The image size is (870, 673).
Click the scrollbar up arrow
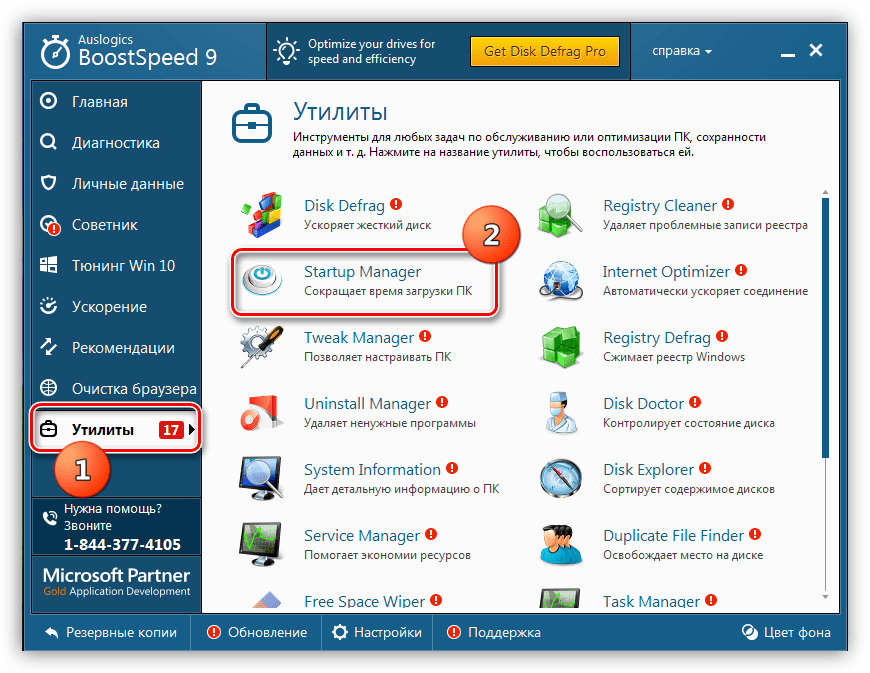[x=825, y=192]
